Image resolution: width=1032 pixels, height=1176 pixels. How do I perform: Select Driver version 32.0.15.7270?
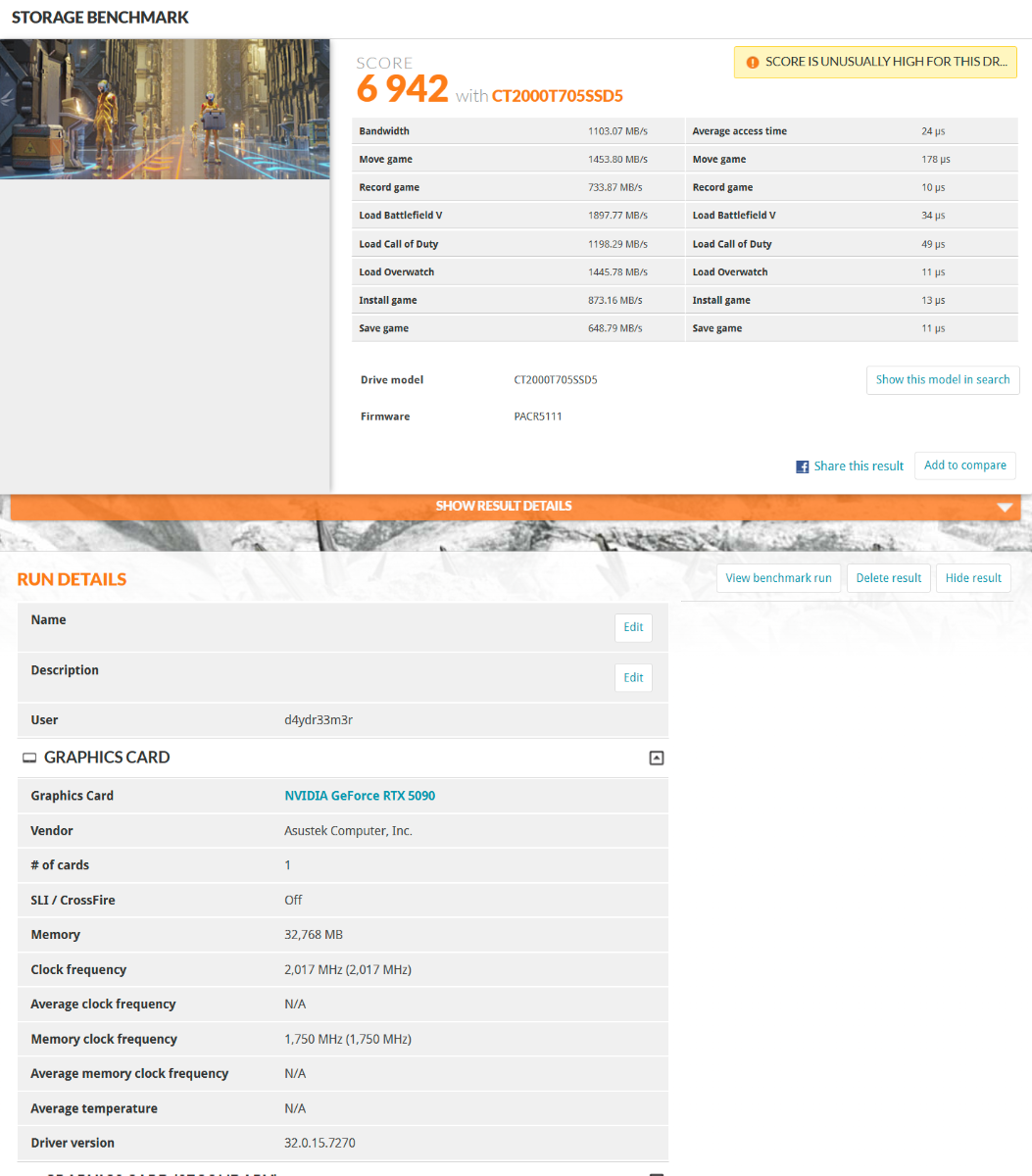coord(320,1144)
